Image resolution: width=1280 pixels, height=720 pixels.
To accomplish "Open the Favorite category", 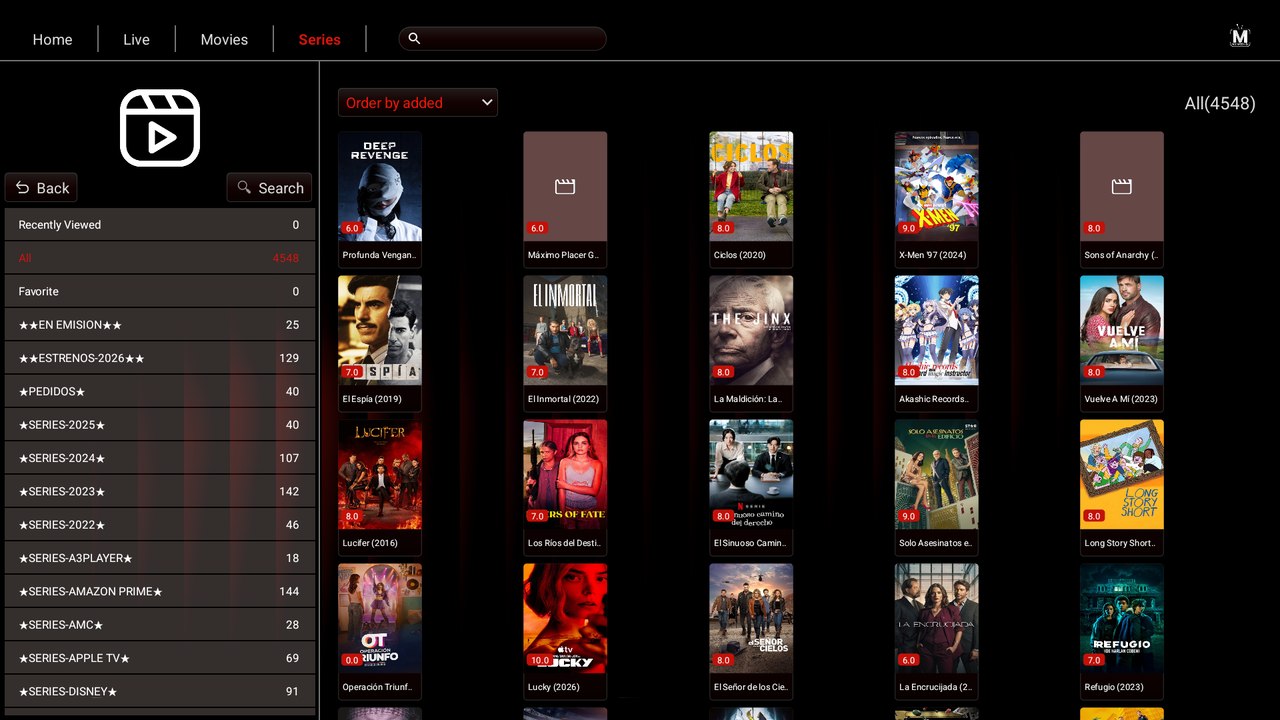I will pyautogui.click(x=160, y=291).
